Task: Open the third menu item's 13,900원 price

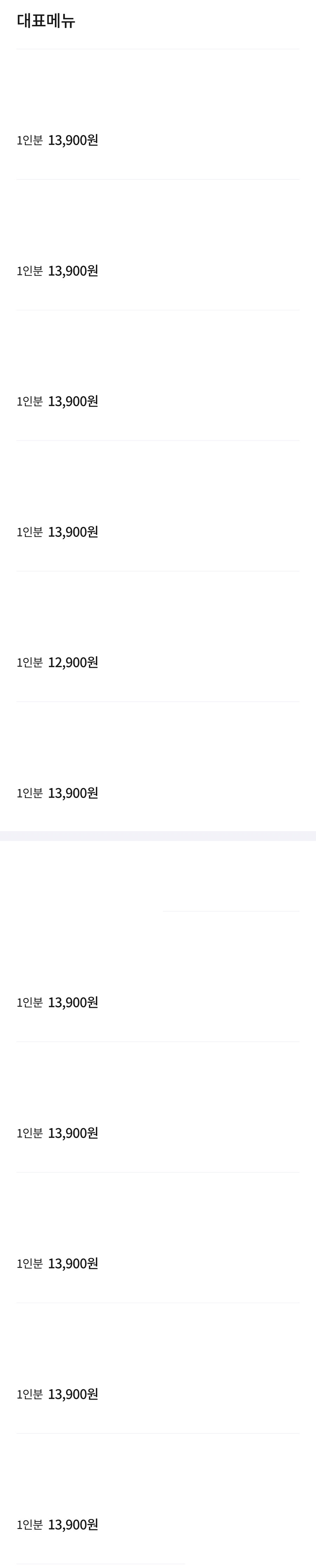Action: pyautogui.click(x=73, y=401)
